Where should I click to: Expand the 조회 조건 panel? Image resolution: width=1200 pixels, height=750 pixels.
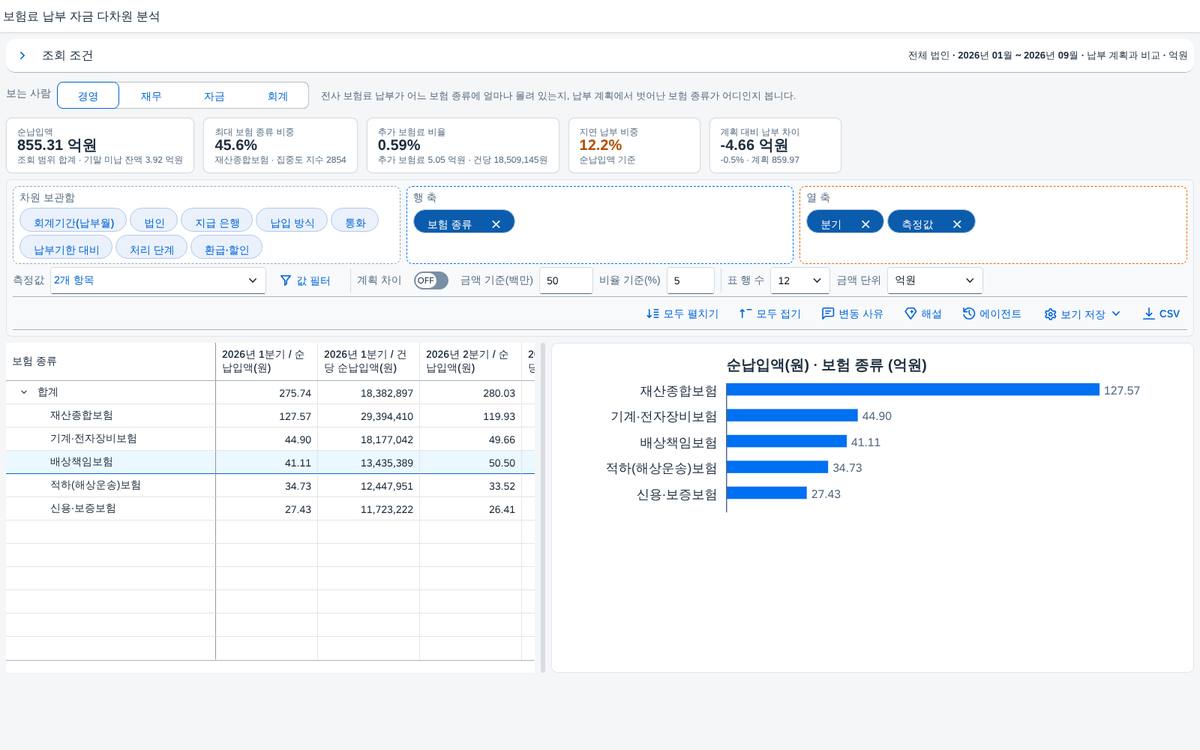pos(22,56)
